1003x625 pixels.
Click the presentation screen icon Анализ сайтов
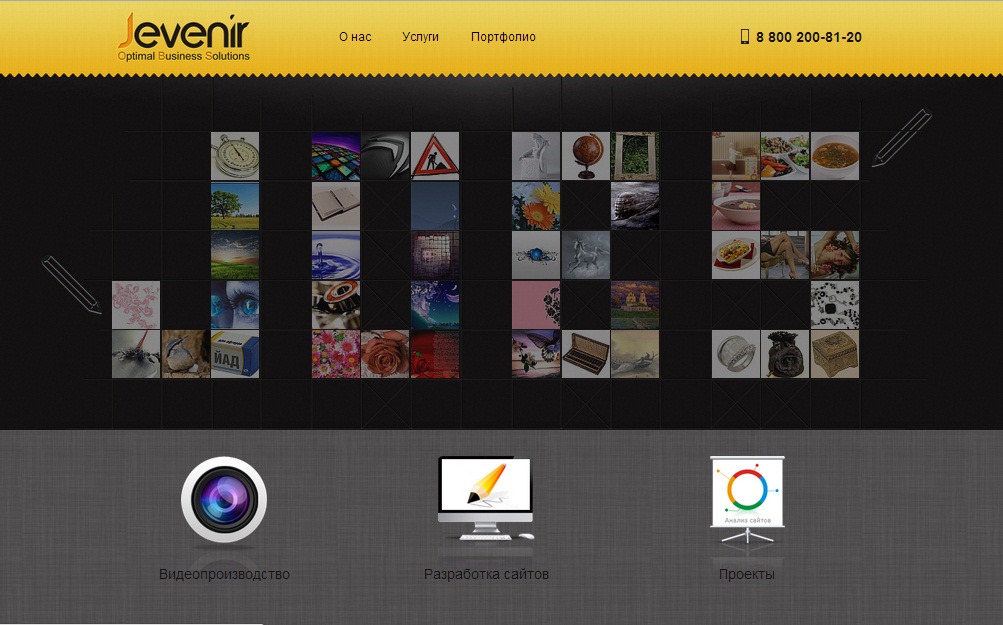pyautogui.click(x=747, y=500)
